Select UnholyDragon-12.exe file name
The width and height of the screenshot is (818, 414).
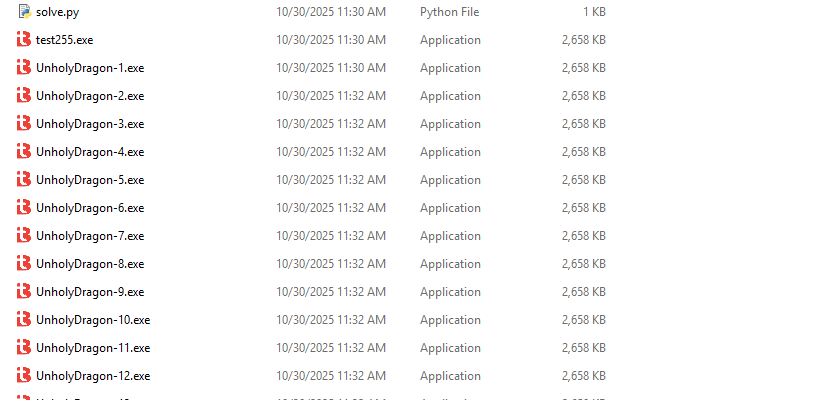(93, 376)
